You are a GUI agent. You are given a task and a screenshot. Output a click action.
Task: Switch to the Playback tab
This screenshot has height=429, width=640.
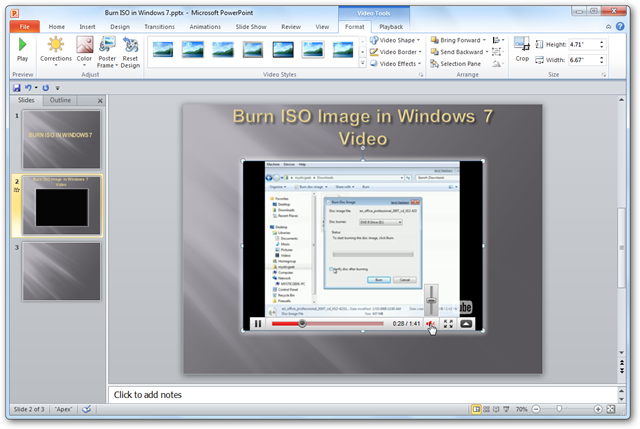click(391, 27)
